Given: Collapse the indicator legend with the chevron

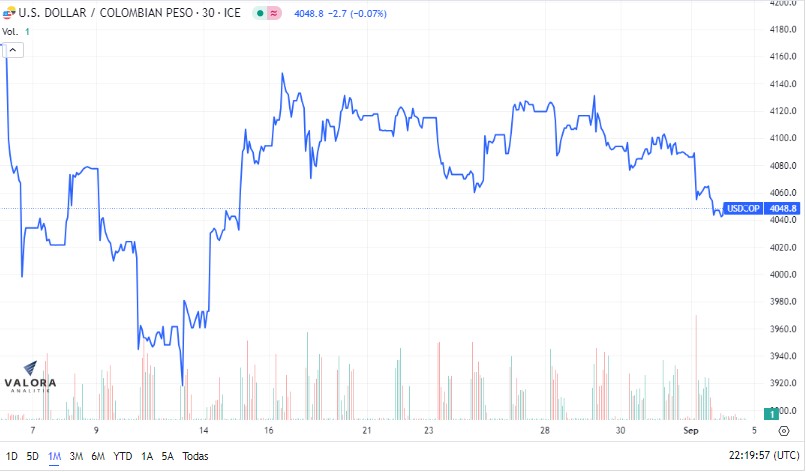Looking at the screenshot, I should point(13,50).
